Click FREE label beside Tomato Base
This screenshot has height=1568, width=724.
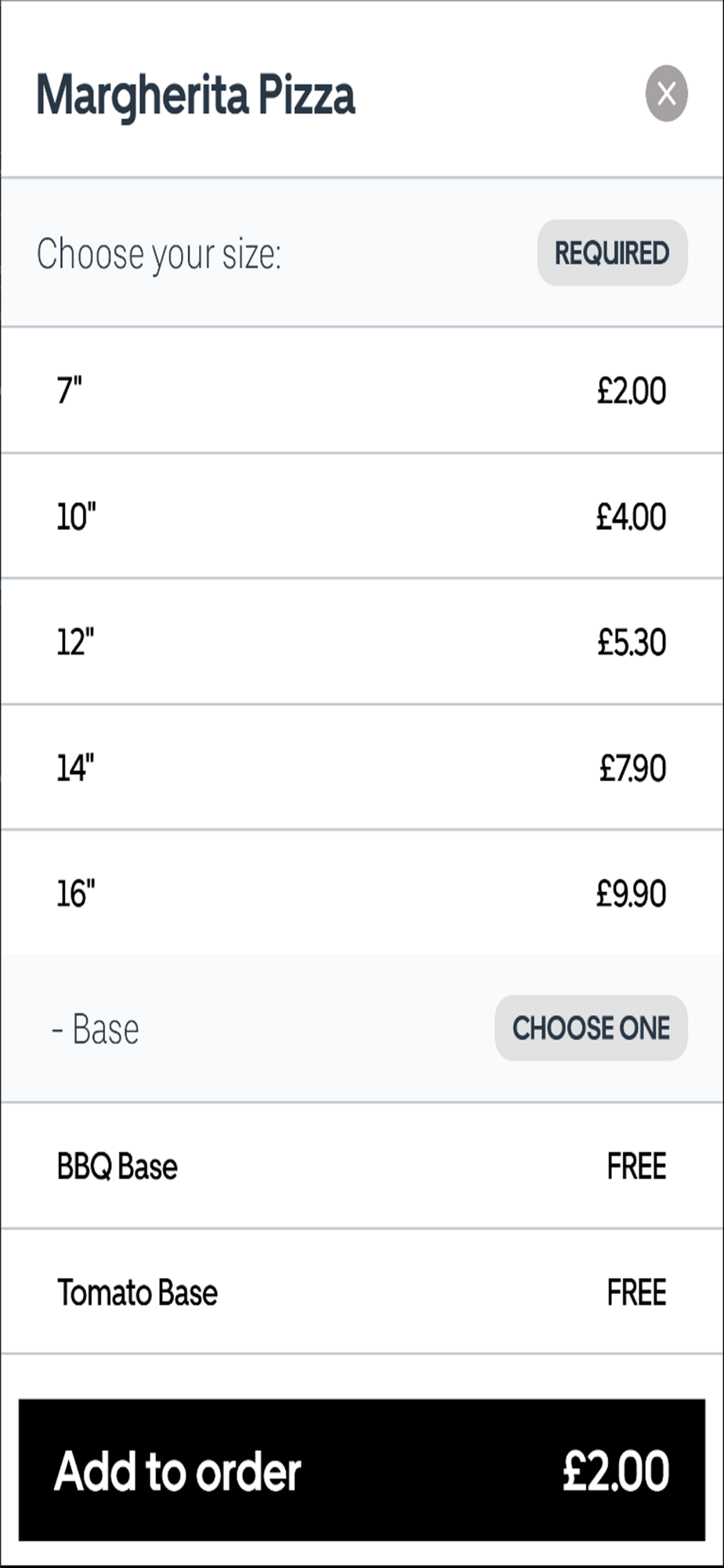pos(636,1293)
